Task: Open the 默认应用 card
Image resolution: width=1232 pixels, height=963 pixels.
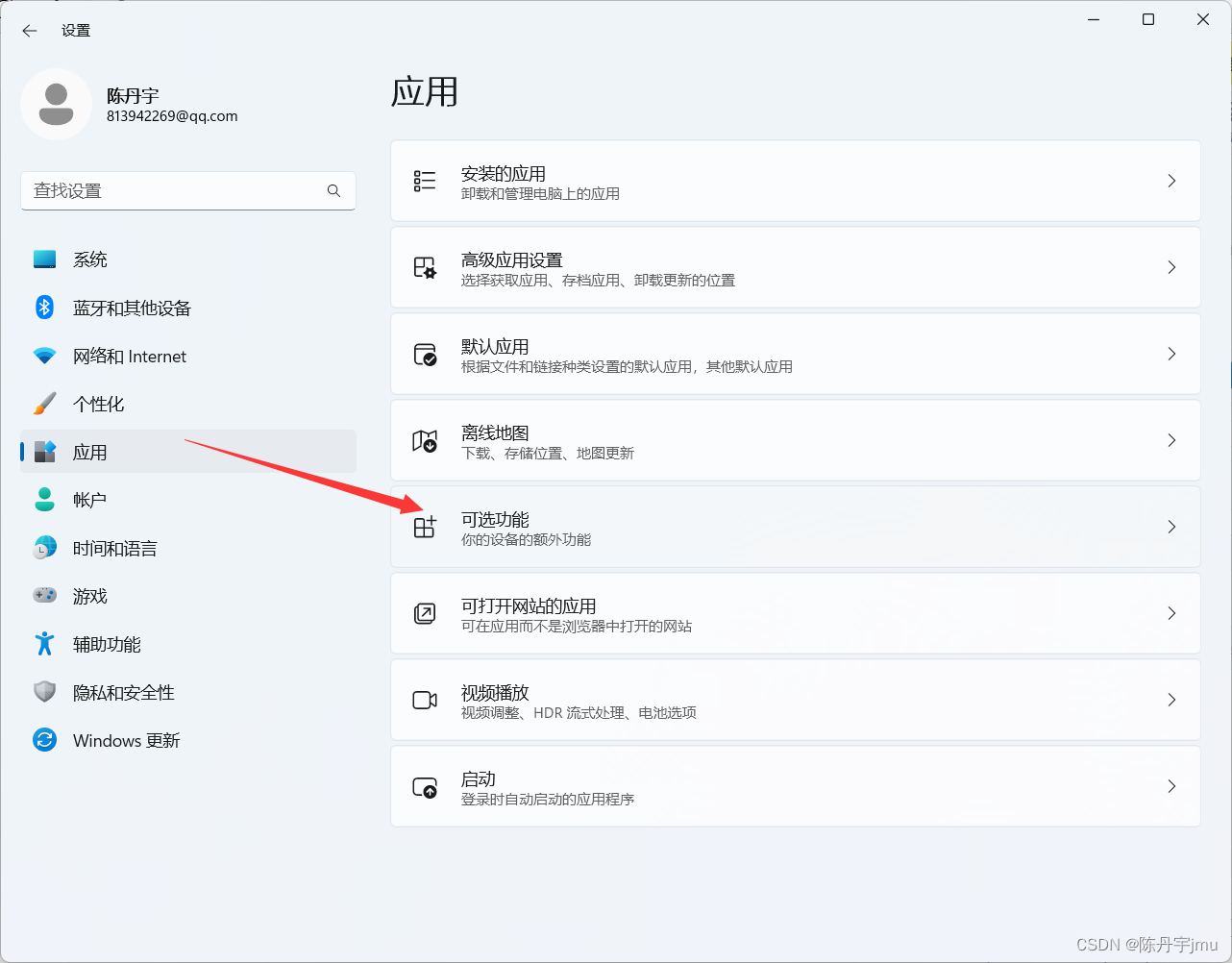Action: coord(796,354)
